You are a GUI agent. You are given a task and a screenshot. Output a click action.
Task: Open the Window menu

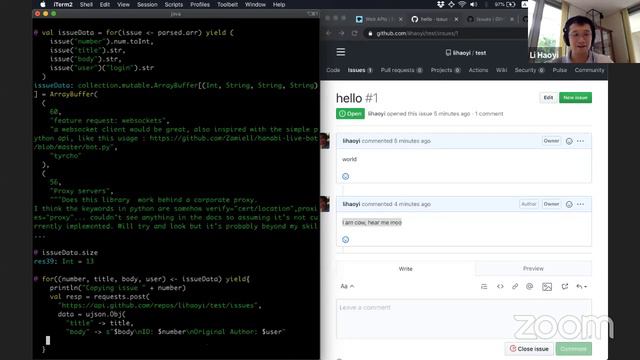pyautogui.click(x=256, y=4)
